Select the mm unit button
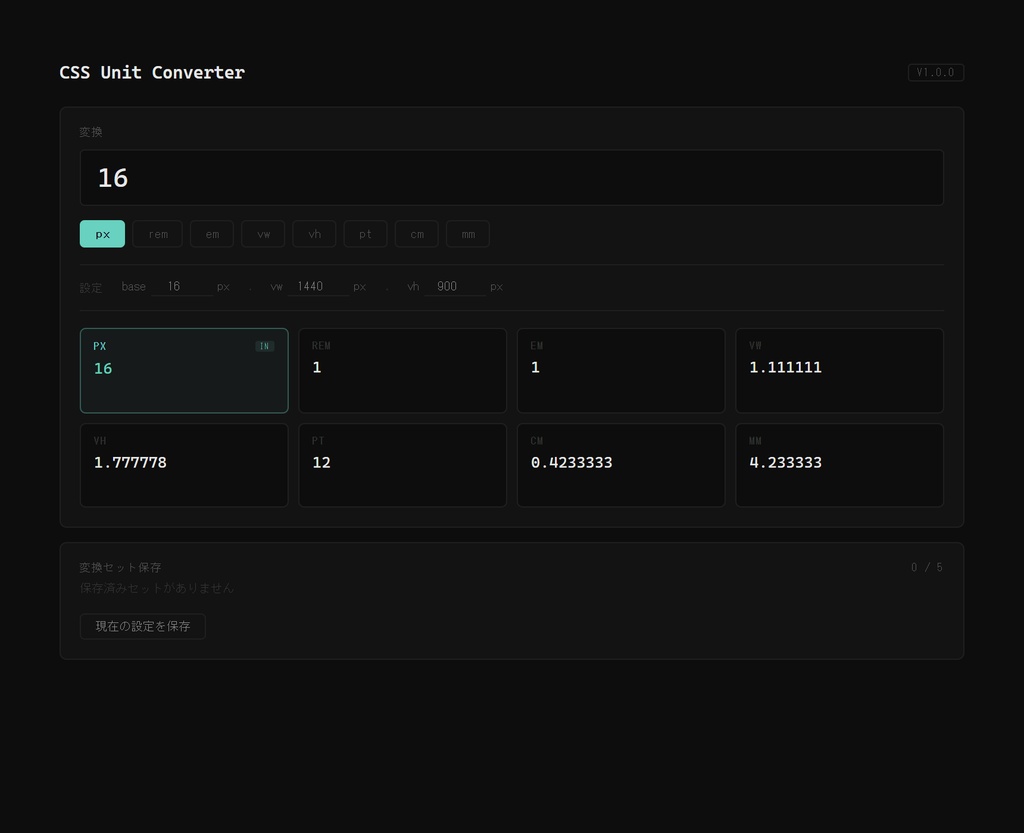This screenshot has width=1024, height=833. pos(468,234)
